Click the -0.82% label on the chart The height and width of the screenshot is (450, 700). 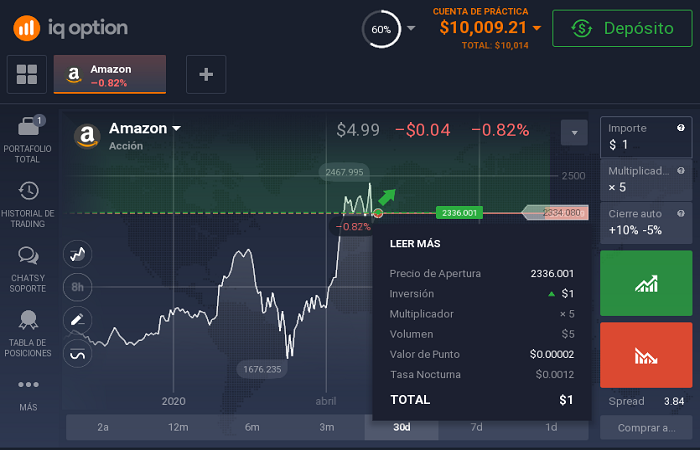[353, 227]
